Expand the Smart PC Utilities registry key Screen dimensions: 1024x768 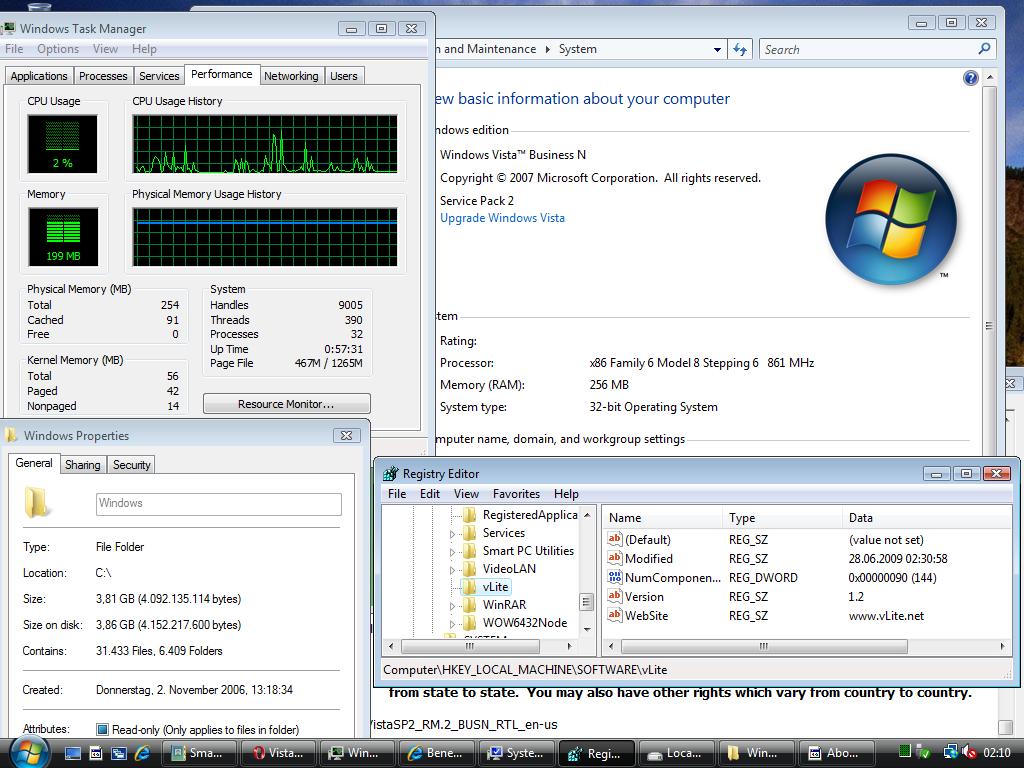[x=451, y=552]
